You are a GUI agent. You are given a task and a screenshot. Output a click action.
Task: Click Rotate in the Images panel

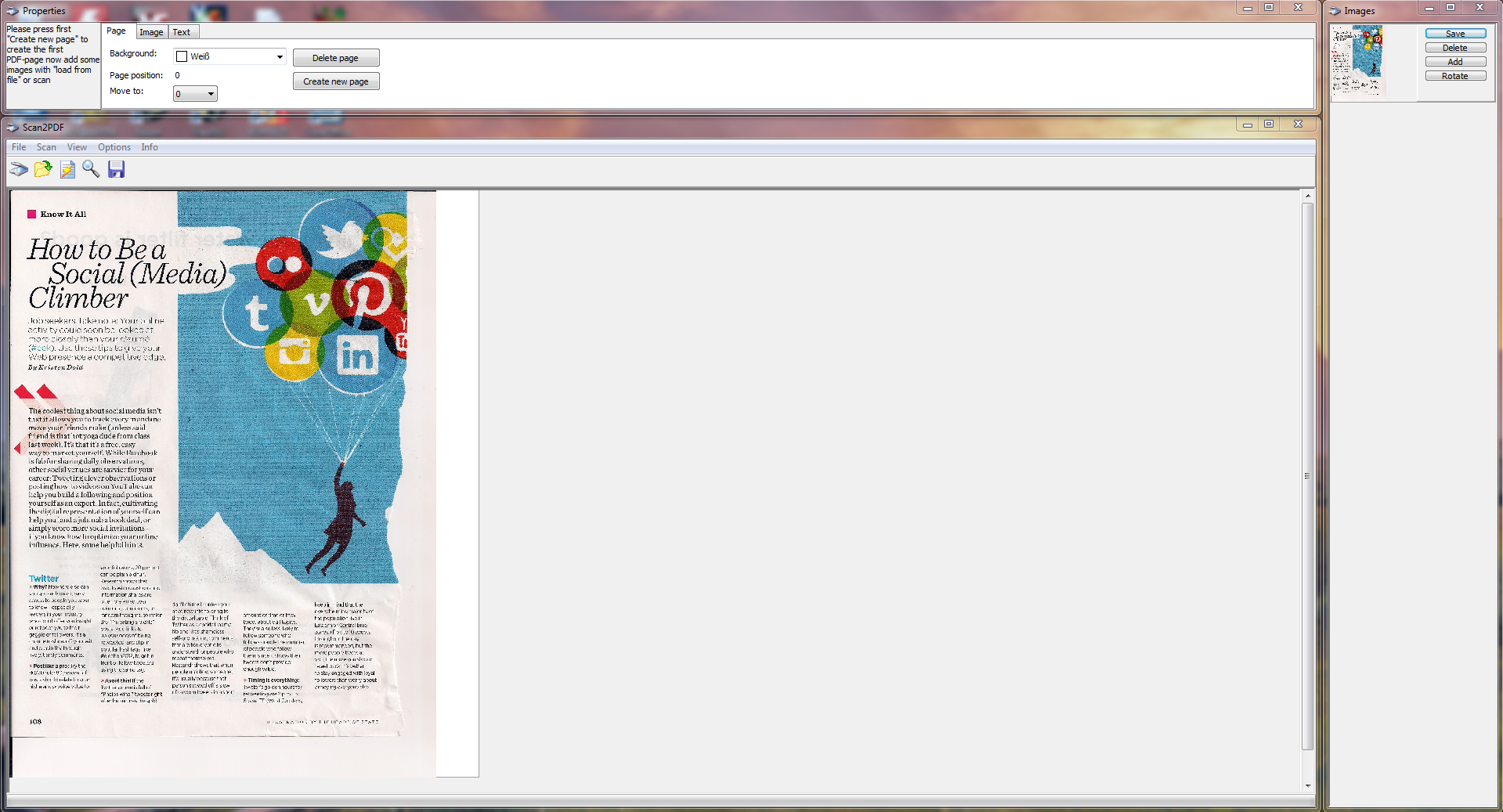pyautogui.click(x=1454, y=76)
